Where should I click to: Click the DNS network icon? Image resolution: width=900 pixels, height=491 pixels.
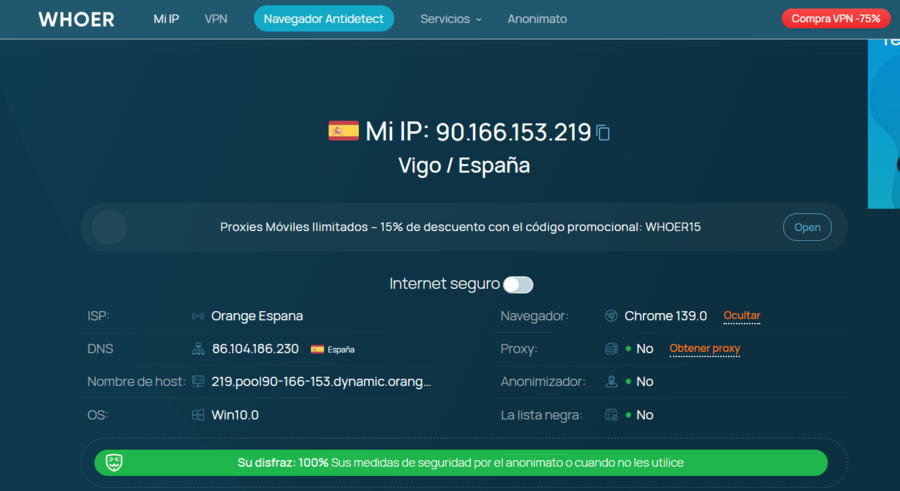[x=198, y=349]
